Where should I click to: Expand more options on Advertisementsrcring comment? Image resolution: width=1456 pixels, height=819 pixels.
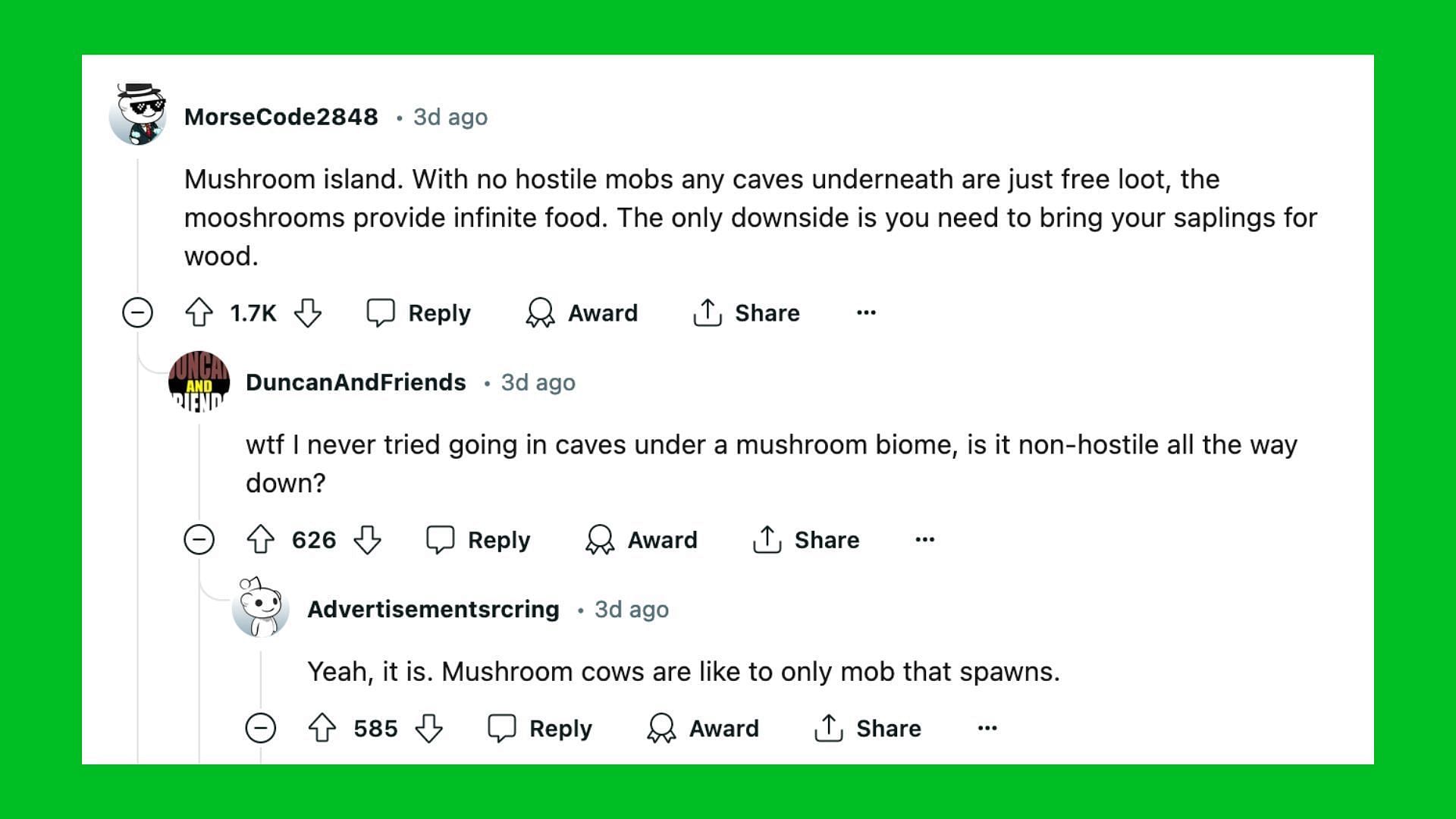click(x=987, y=727)
